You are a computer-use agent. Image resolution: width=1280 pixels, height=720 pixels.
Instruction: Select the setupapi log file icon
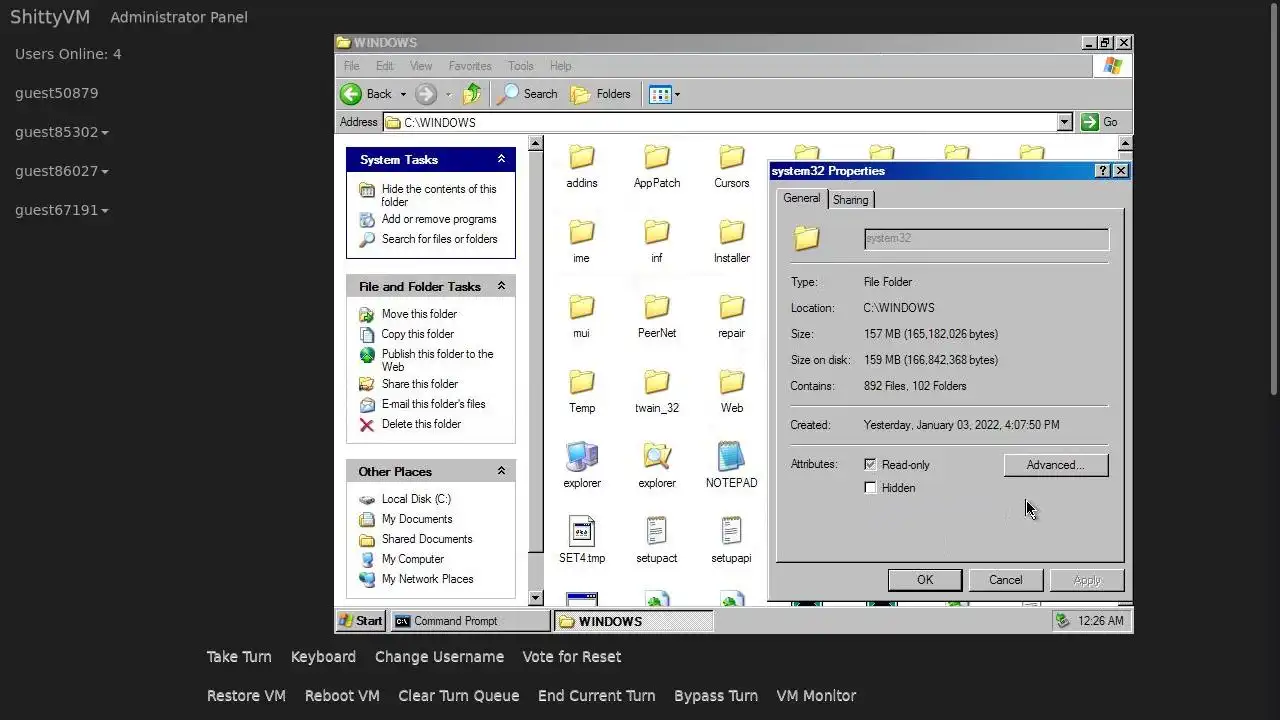731,532
